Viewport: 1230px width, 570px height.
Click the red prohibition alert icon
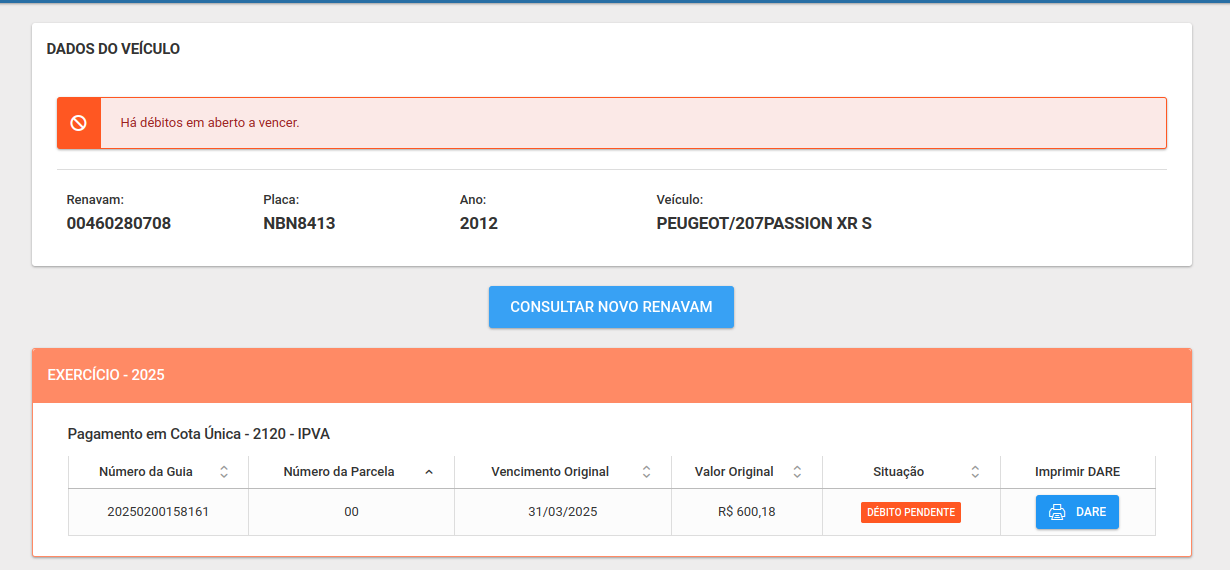79,123
